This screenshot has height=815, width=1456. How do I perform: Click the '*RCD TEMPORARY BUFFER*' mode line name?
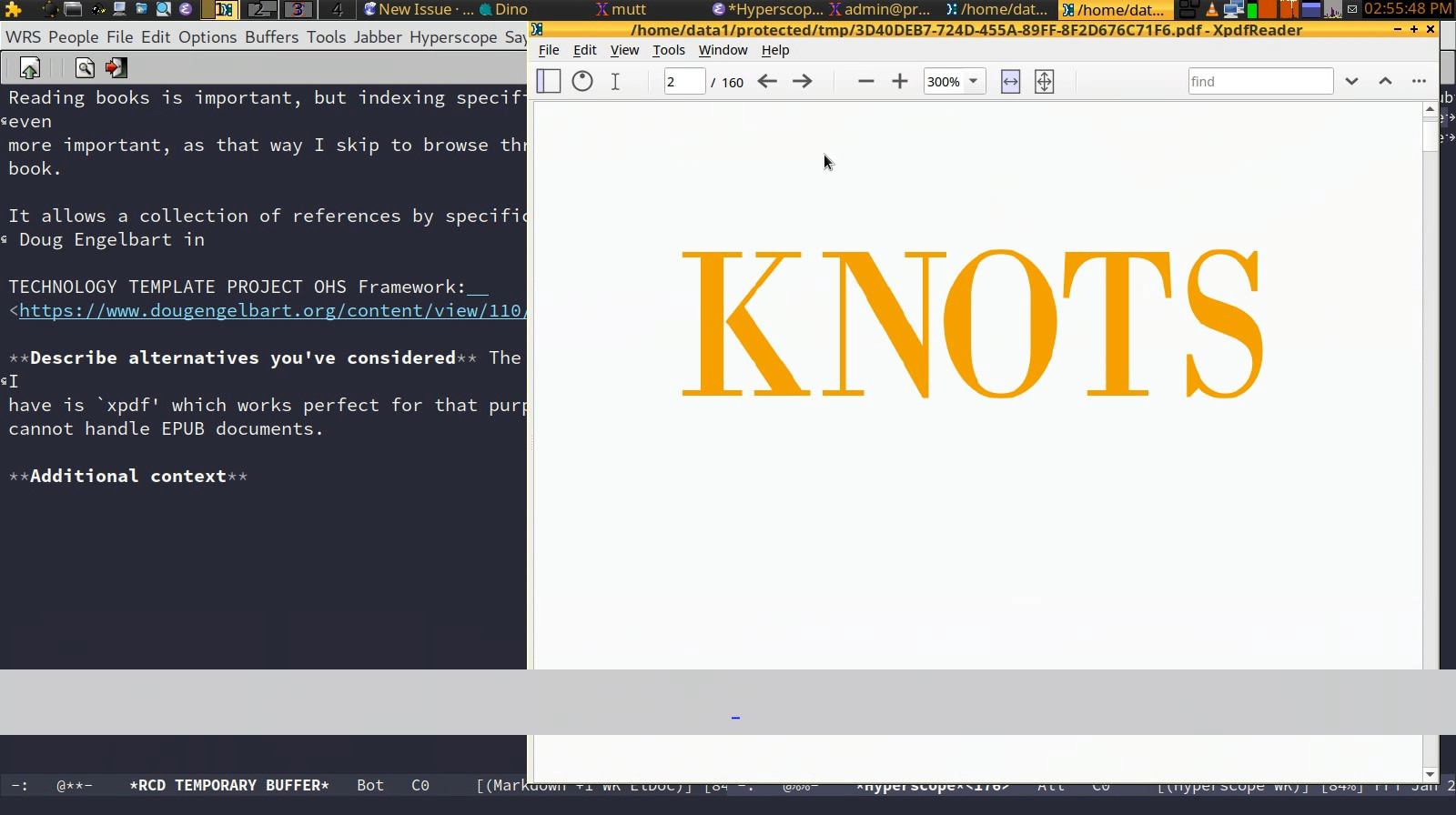pyautogui.click(x=229, y=785)
